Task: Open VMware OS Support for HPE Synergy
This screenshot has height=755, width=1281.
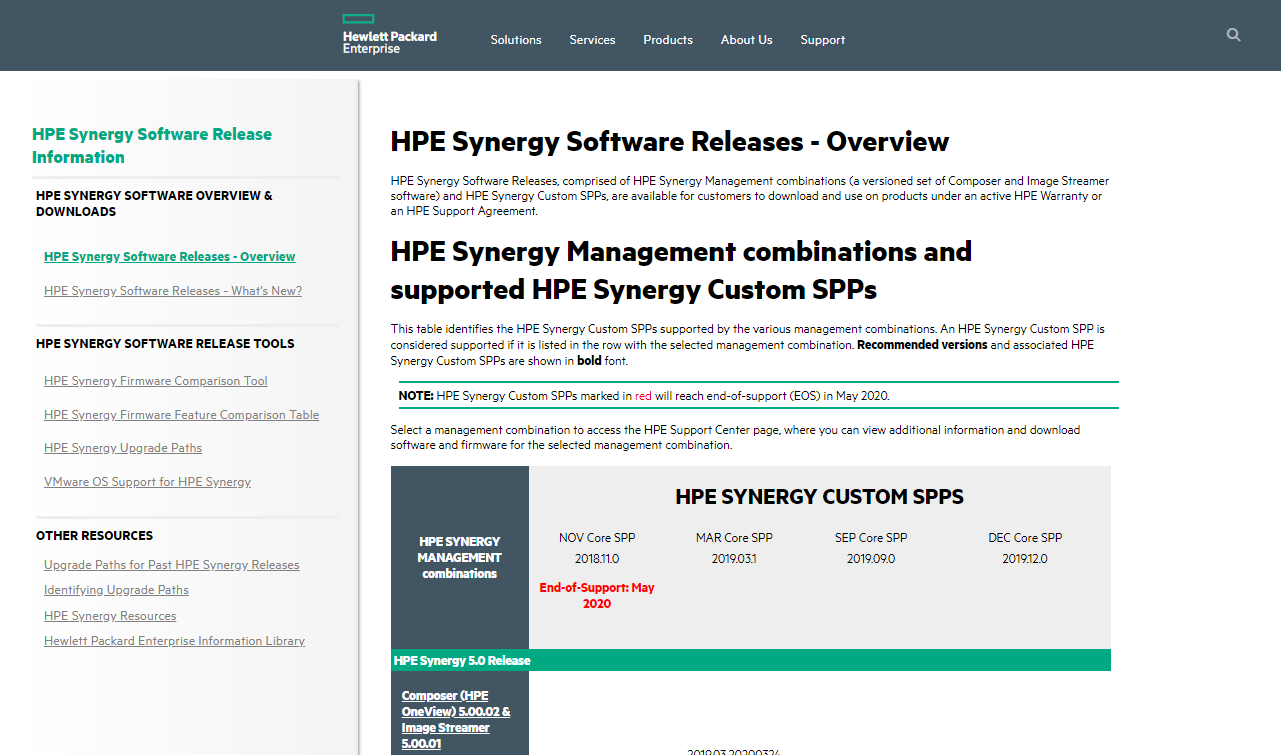Action: [148, 482]
